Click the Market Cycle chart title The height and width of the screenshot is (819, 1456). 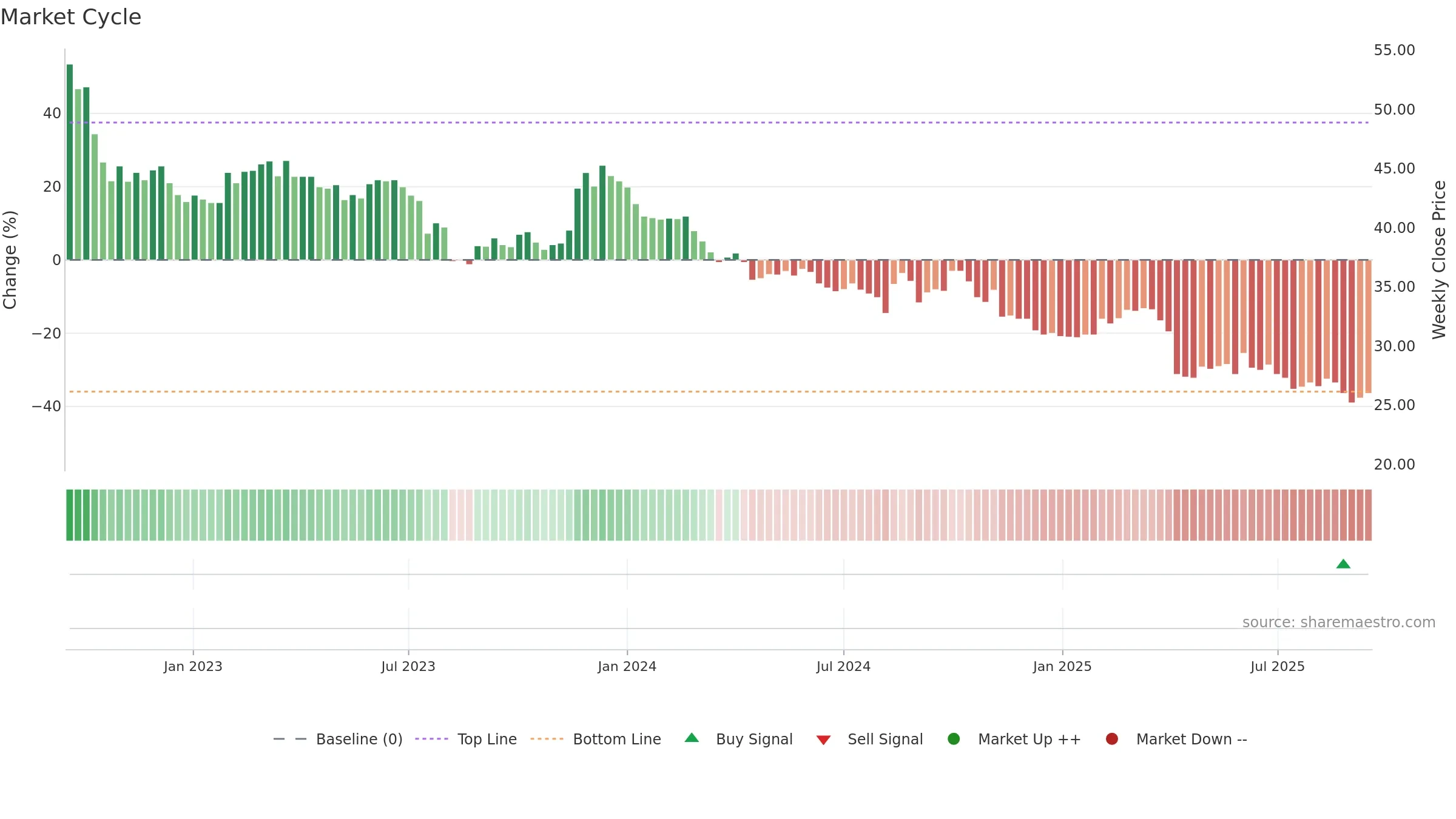pyautogui.click(x=71, y=17)
